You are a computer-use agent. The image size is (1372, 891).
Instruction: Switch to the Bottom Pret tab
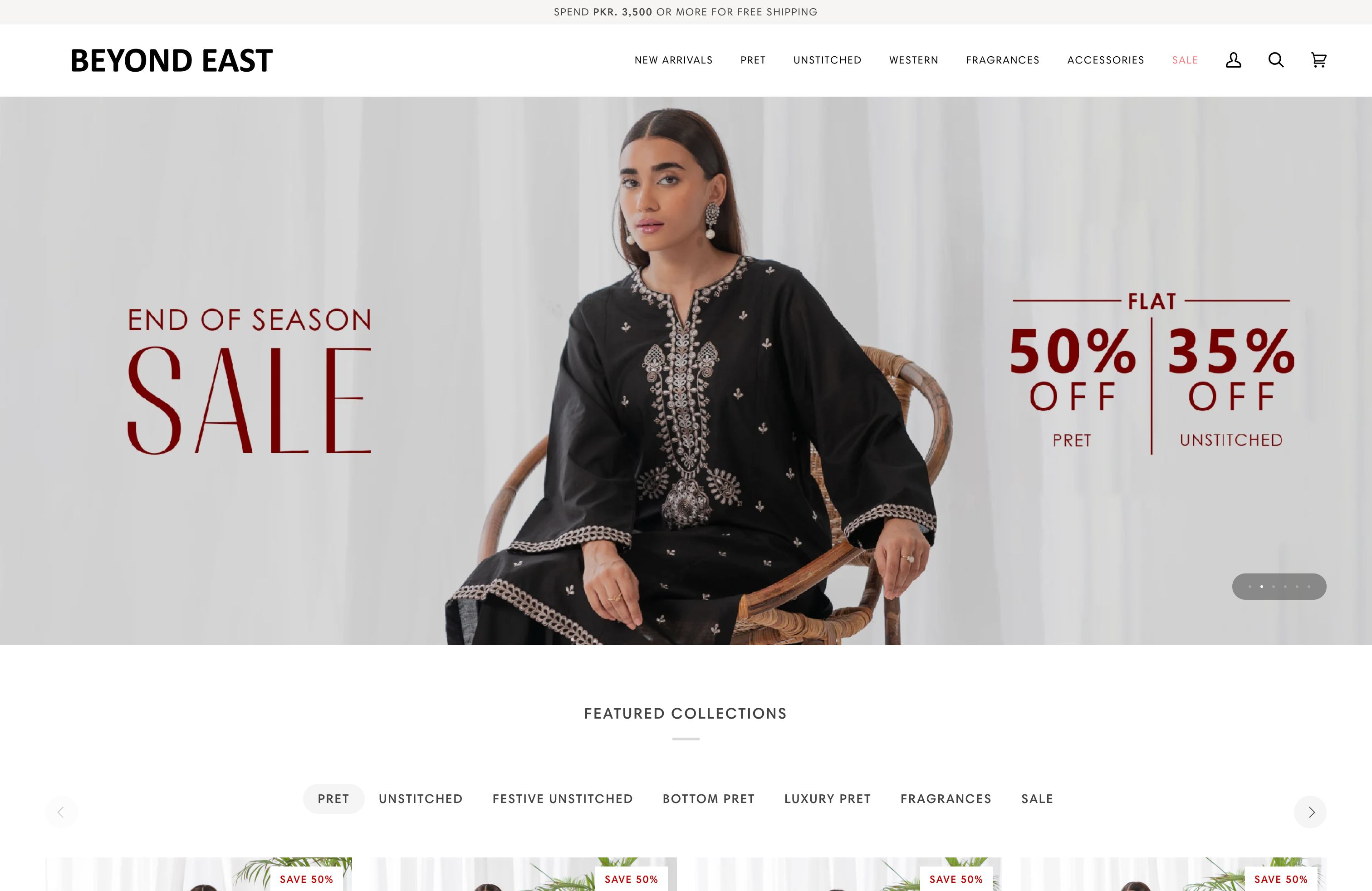pyautogui.click(x=709, y=799)
